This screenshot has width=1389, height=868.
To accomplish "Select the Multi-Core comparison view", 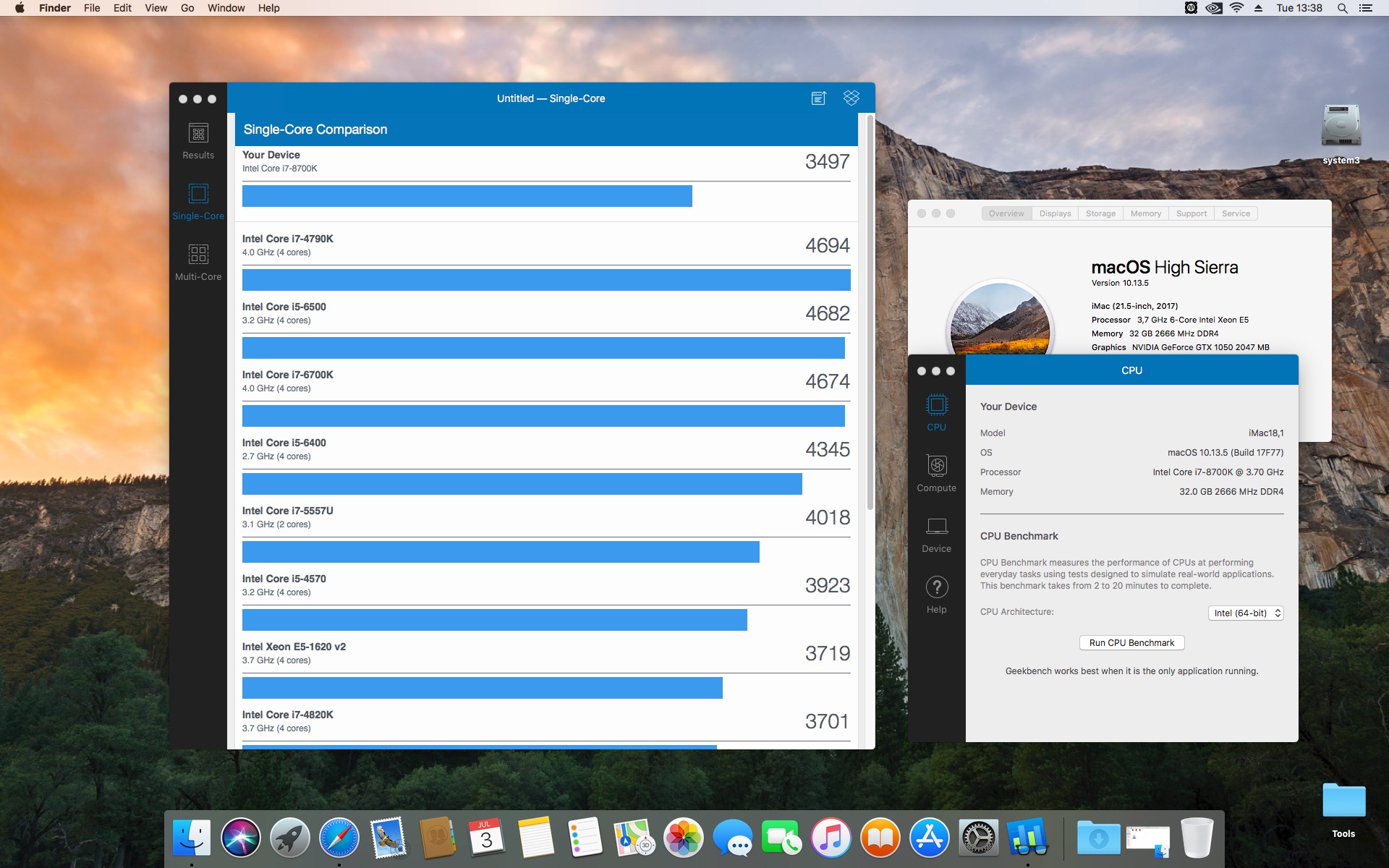I will 197,262.
